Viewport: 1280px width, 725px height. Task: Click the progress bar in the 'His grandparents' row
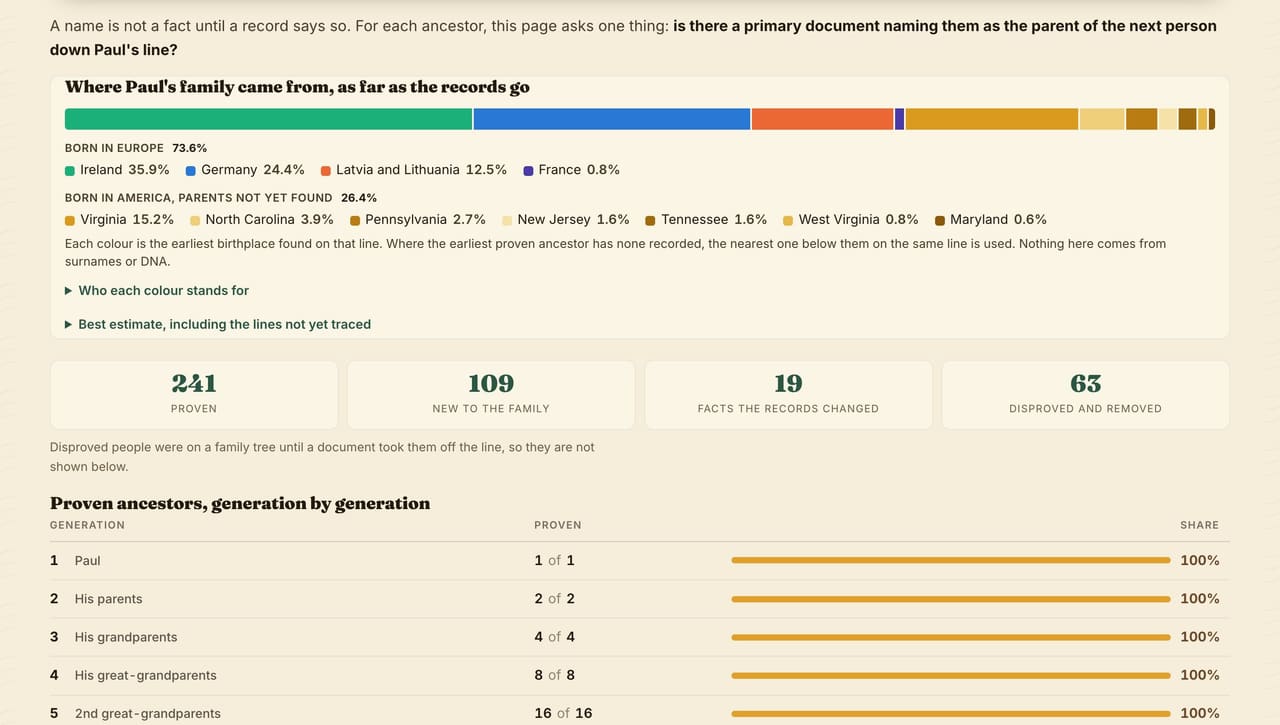pyautogui.click(x=951, y=637)
